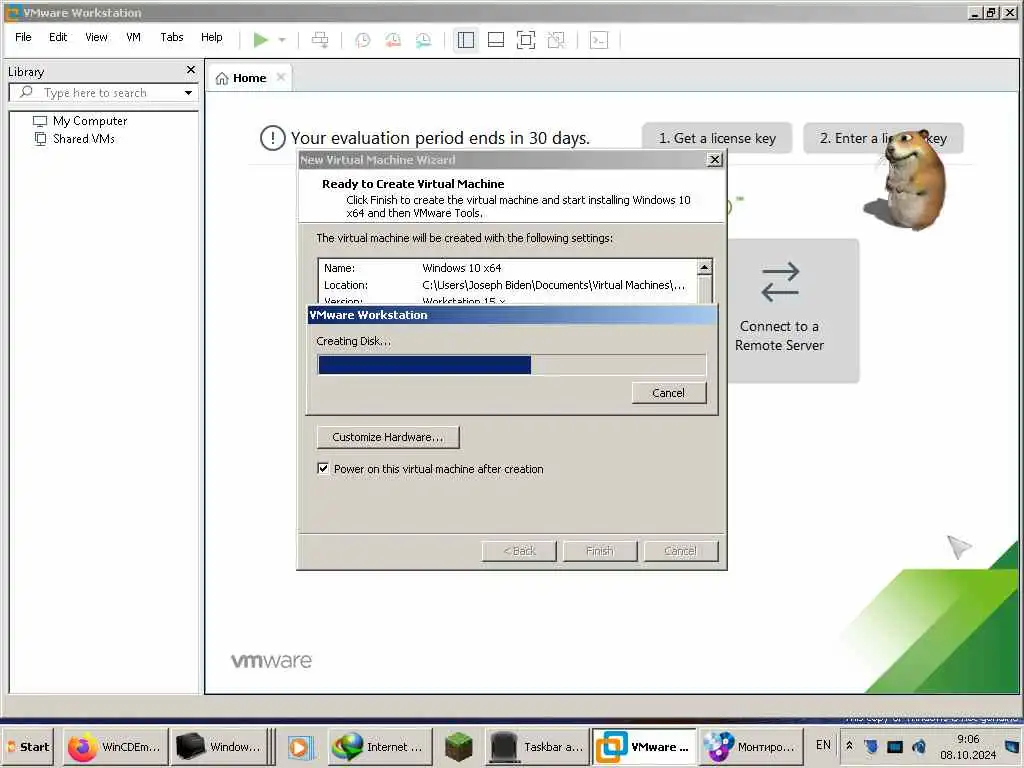This screenshot has height=768, width=1024.
Task: Expand the hidden tray icons arrow
Action: (x=850, y=745)
